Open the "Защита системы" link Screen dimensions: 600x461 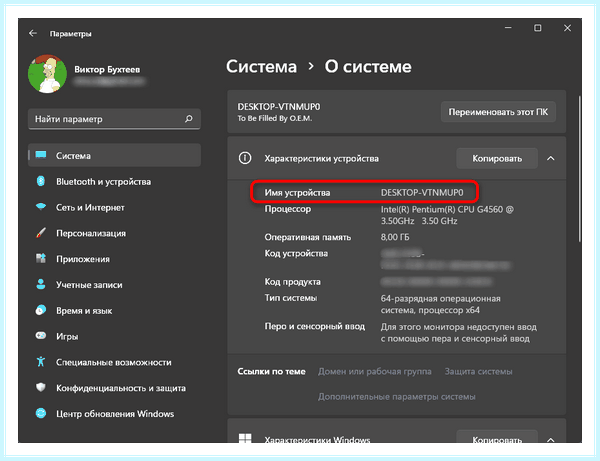pyautogui.click(x=478, y=371)
